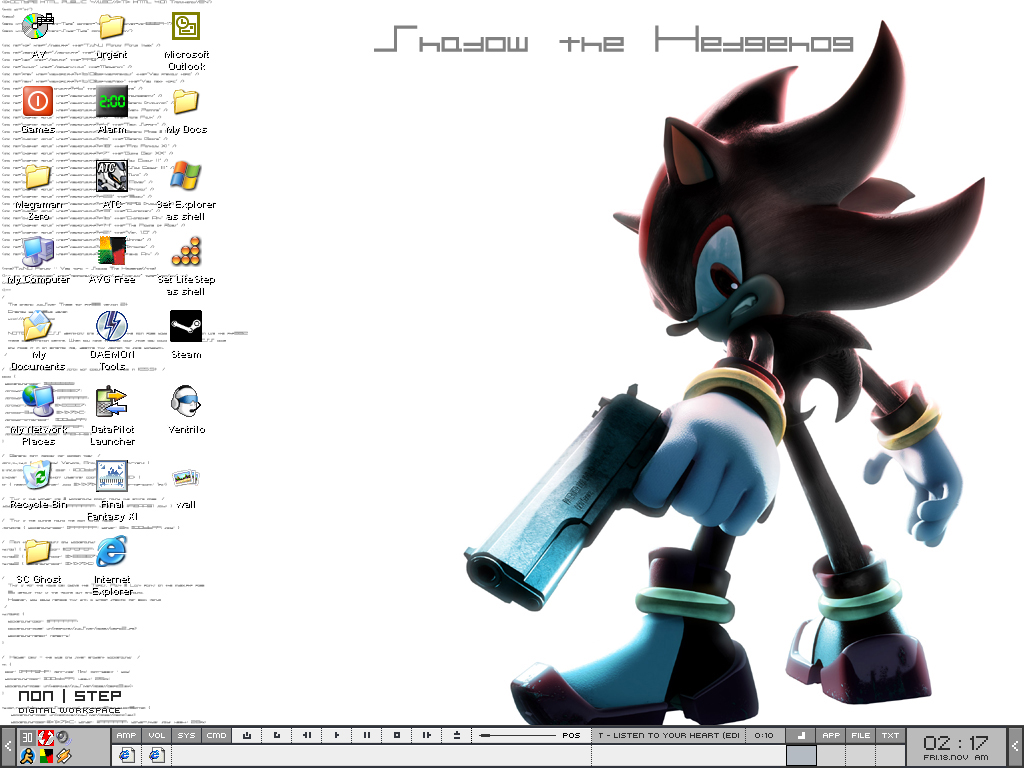Image resolution: width=1024 pixels, height=768 pixels.
Task: Click the speaker volume tray icon
Action: 63,738
